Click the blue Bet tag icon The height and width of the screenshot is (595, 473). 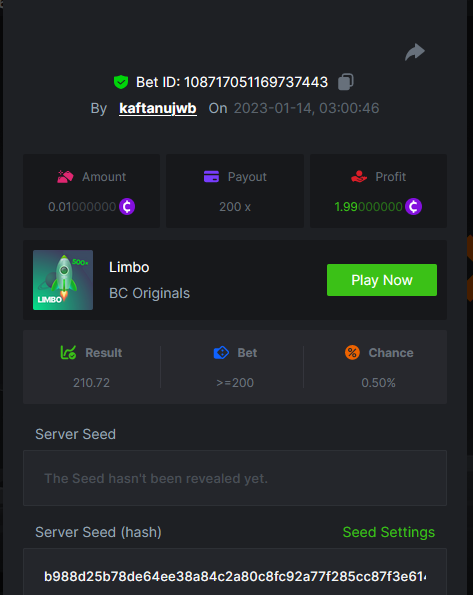[x=221, y=353]
